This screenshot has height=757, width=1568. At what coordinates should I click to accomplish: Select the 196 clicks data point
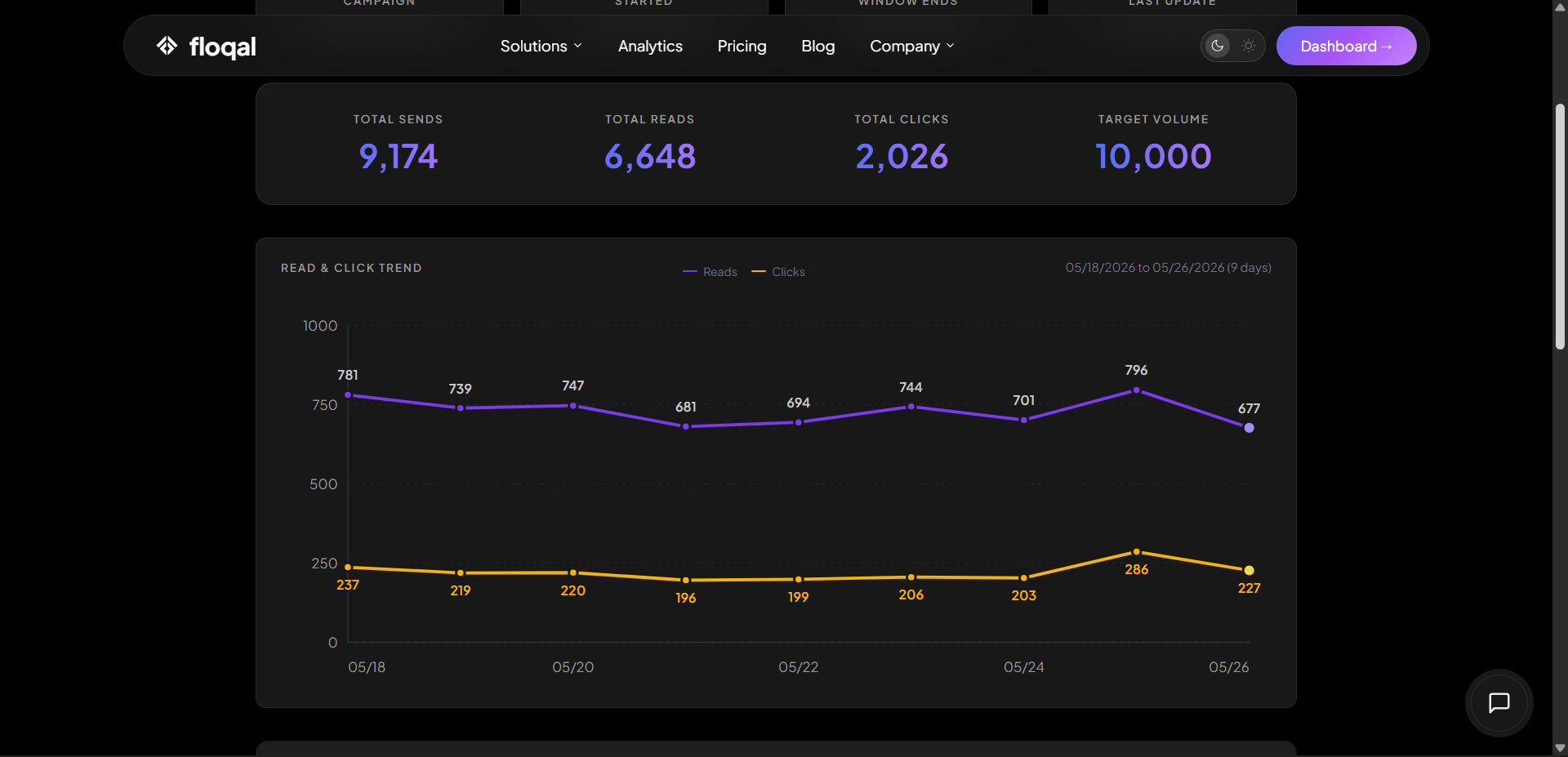pyautogui.click(x=686, y=581)
